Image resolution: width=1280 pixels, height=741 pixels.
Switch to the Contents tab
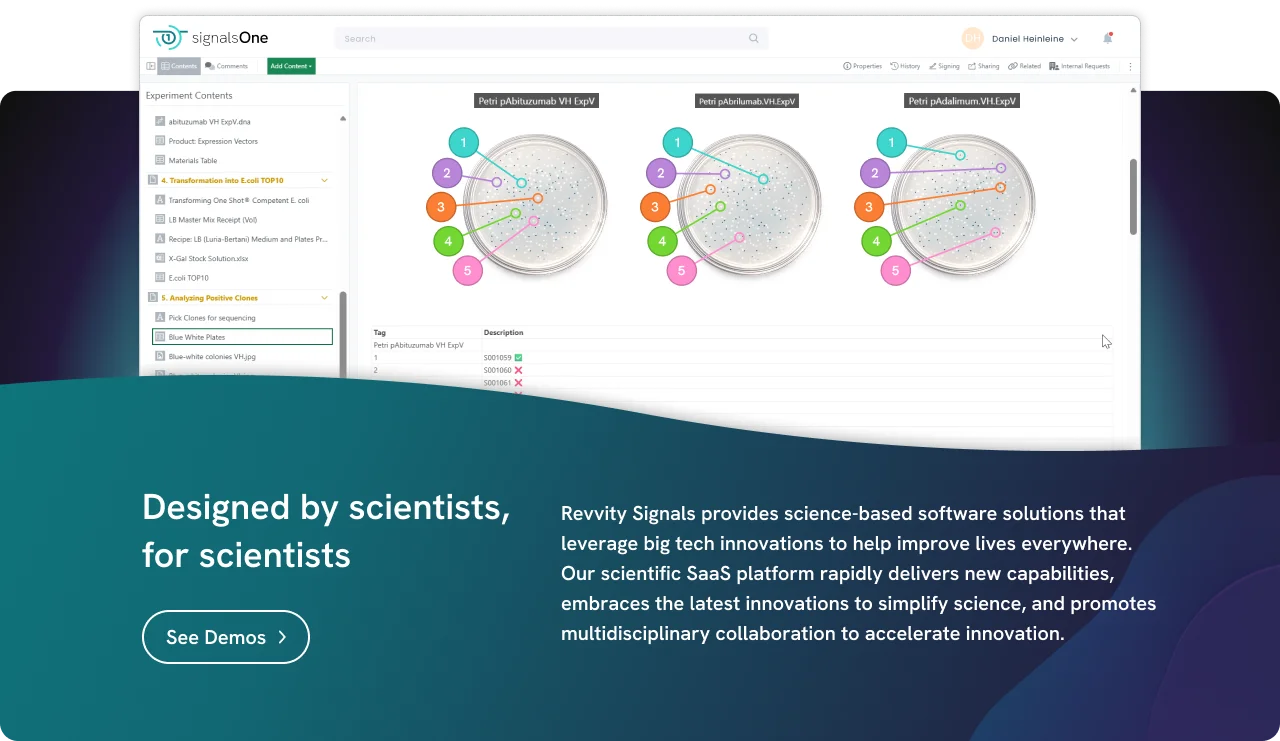click(x=179, y=66)
